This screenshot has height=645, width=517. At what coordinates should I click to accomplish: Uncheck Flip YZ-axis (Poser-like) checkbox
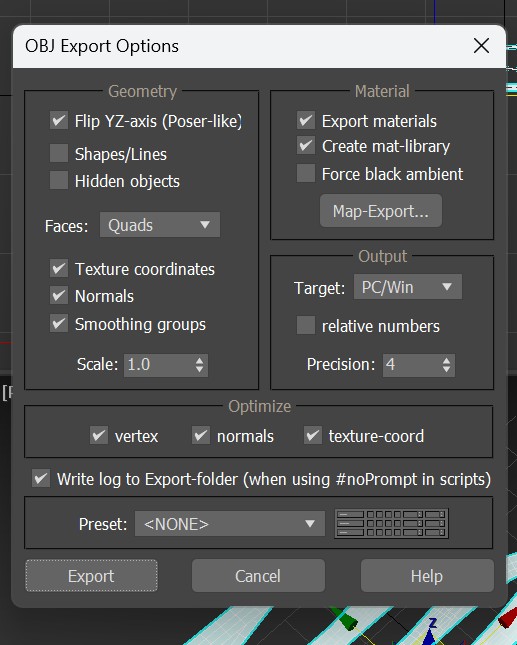point(59,120)
